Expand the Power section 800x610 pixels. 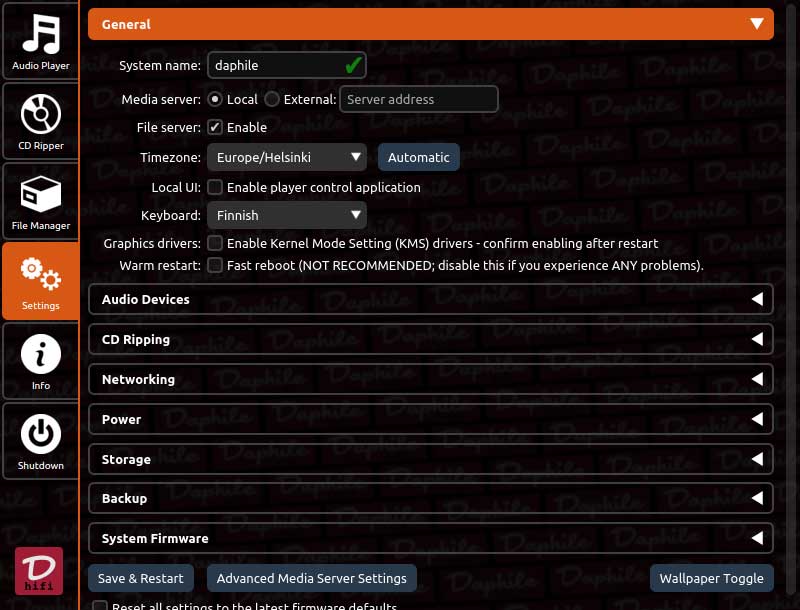[431, 419]
